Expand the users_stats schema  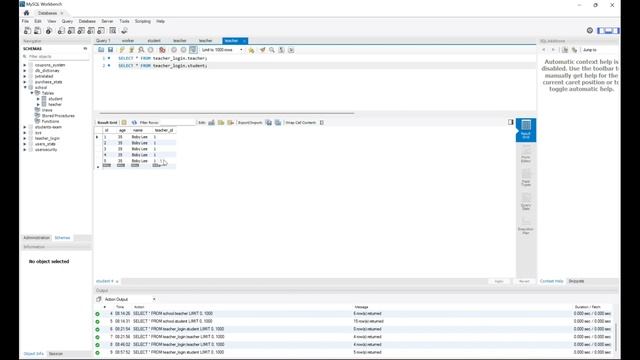click(25, 144)
